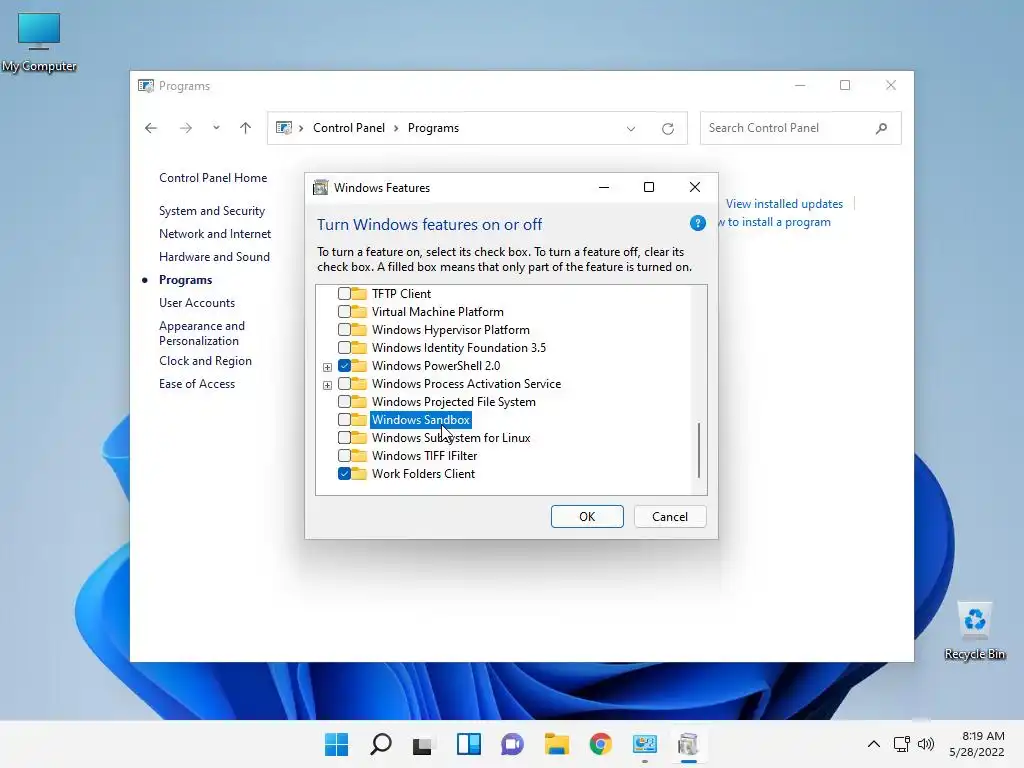Select Work Folders Client label
This screenshot has width=1024, height=768.
pos(423,473)
